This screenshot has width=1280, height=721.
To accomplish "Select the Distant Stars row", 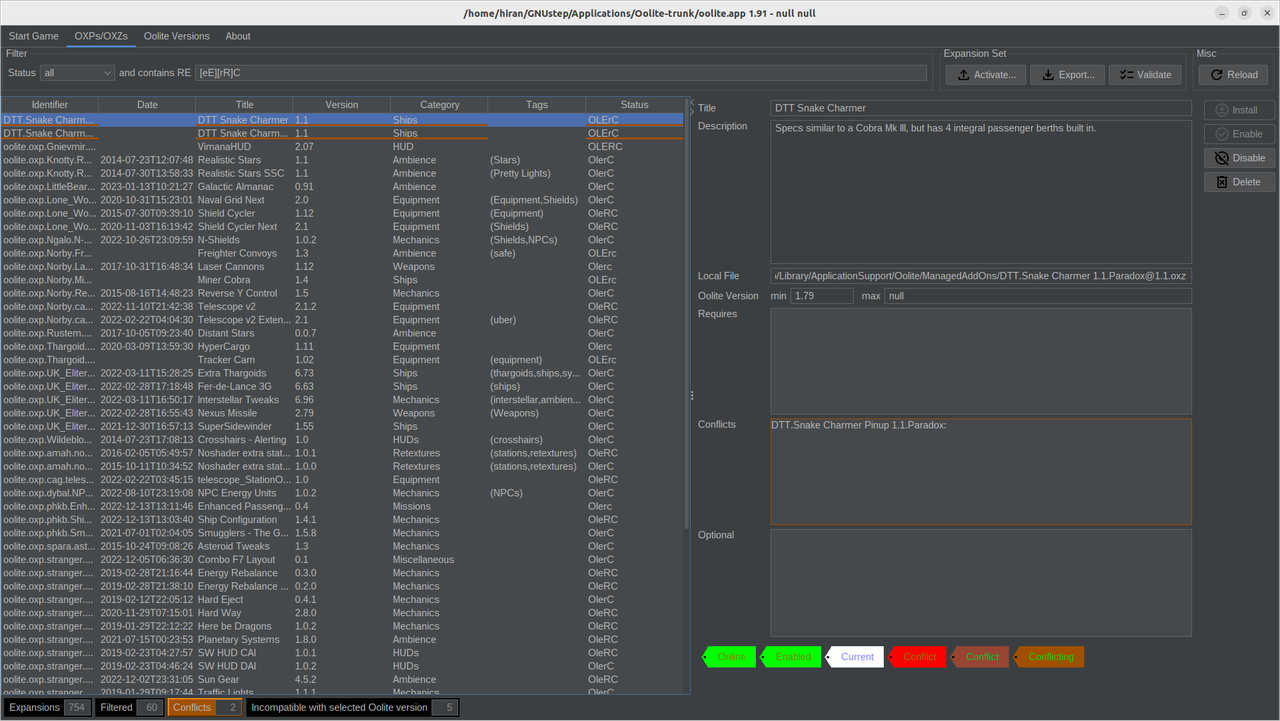I will [x=342, y=333].
